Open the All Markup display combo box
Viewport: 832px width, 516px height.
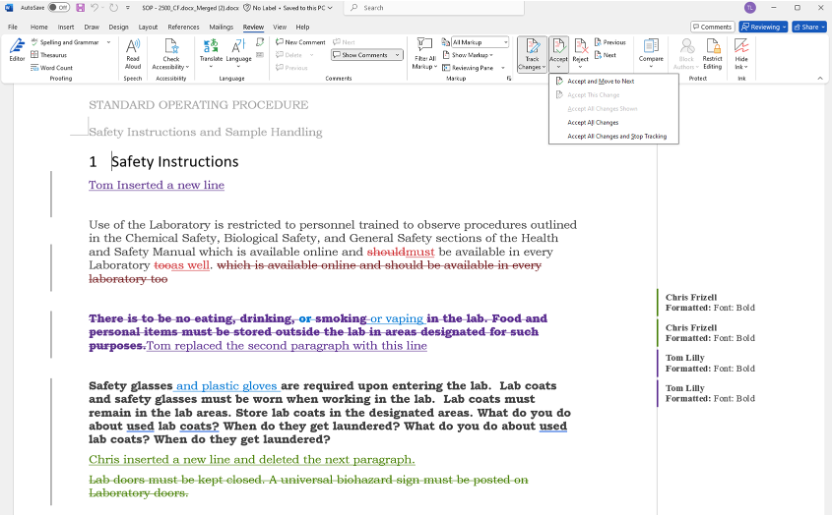480,42
